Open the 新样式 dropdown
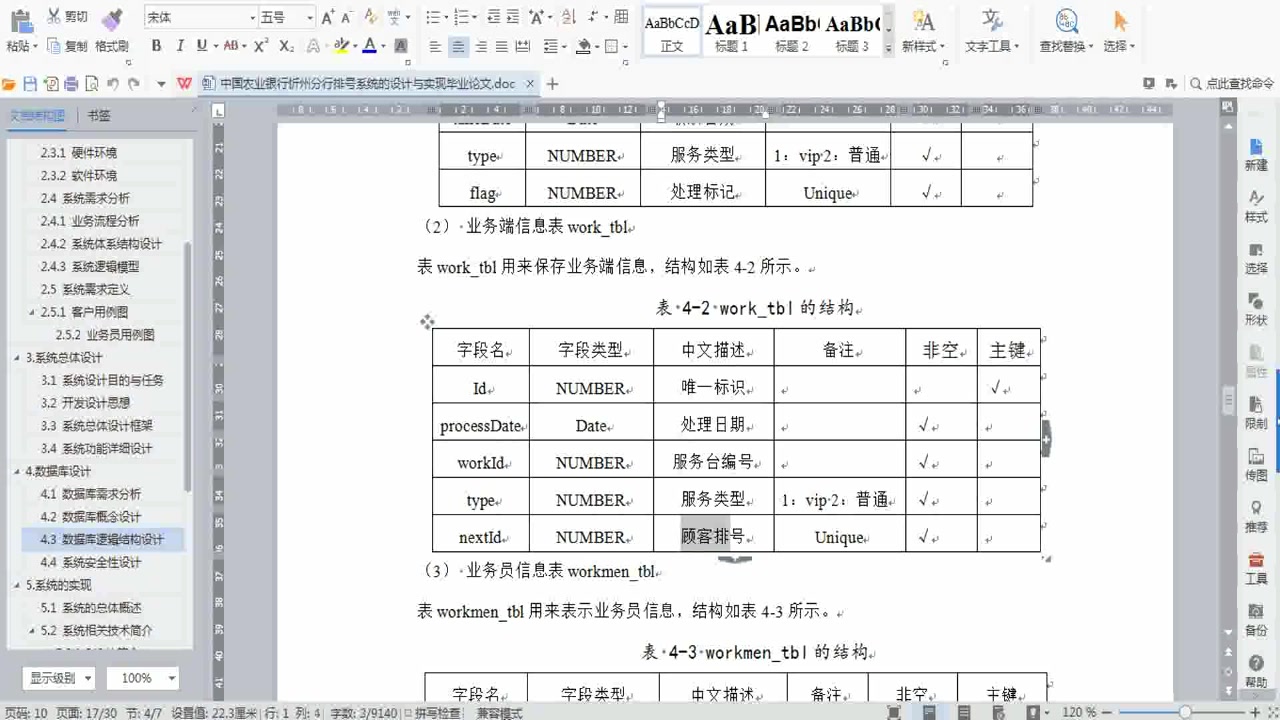1280x720 pixels. click(x=923, y=32)
